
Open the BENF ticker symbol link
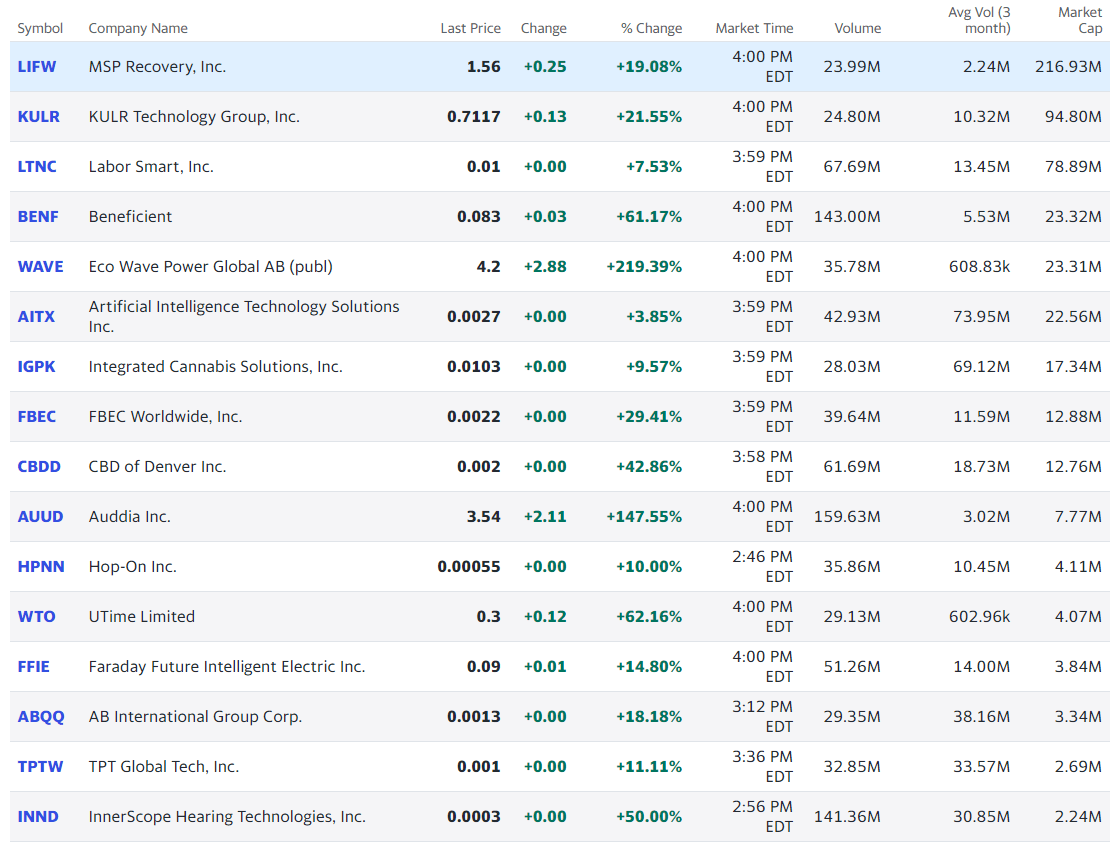click(38, 216)
